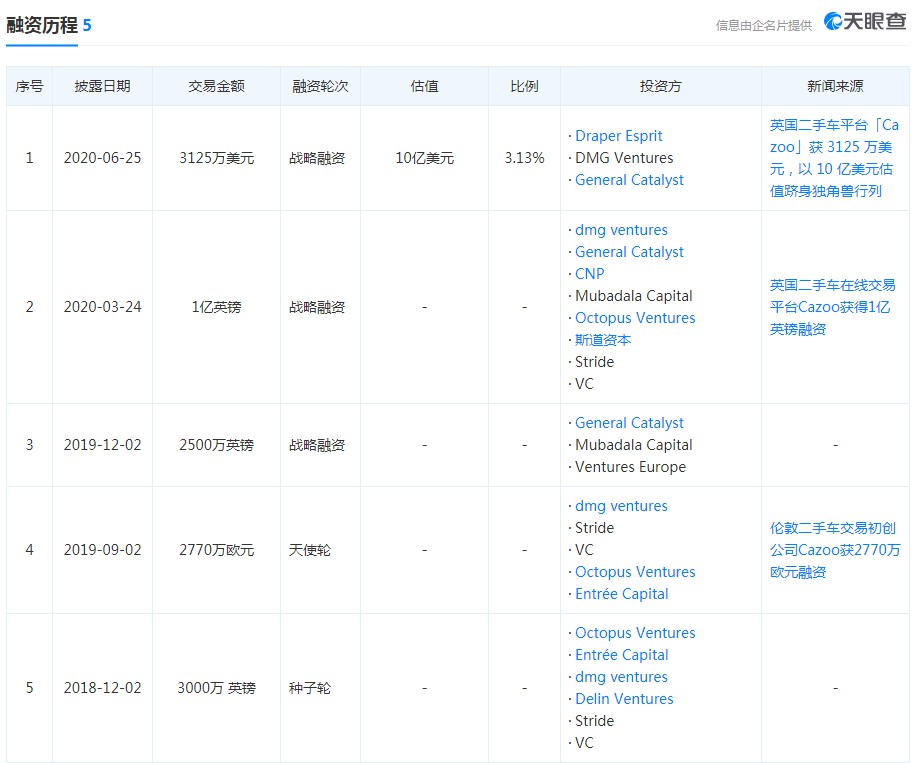921x763 pixels.
Task: Open General Catalyst link in row 2
Action: click(629, 252)
